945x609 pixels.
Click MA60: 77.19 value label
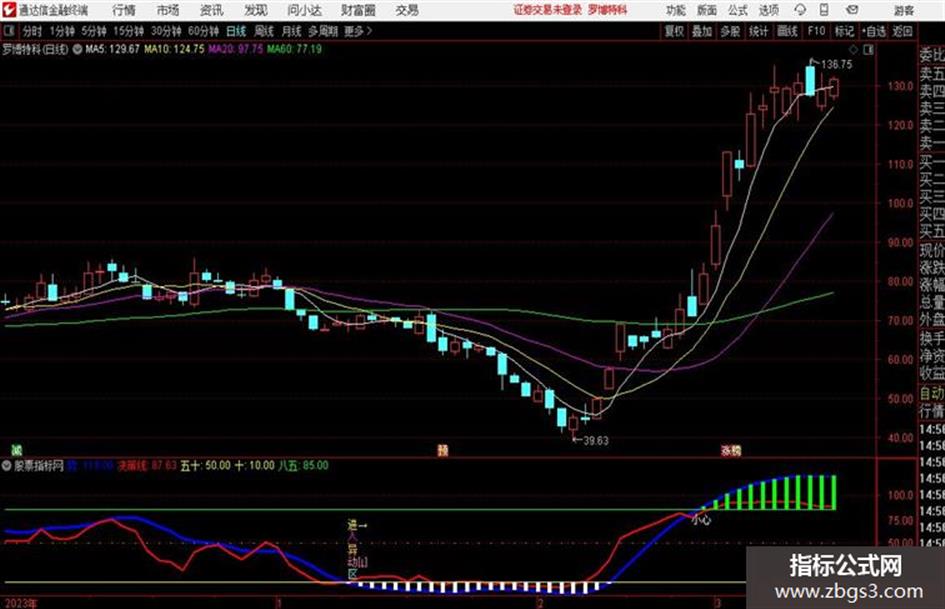pos(294,49)
